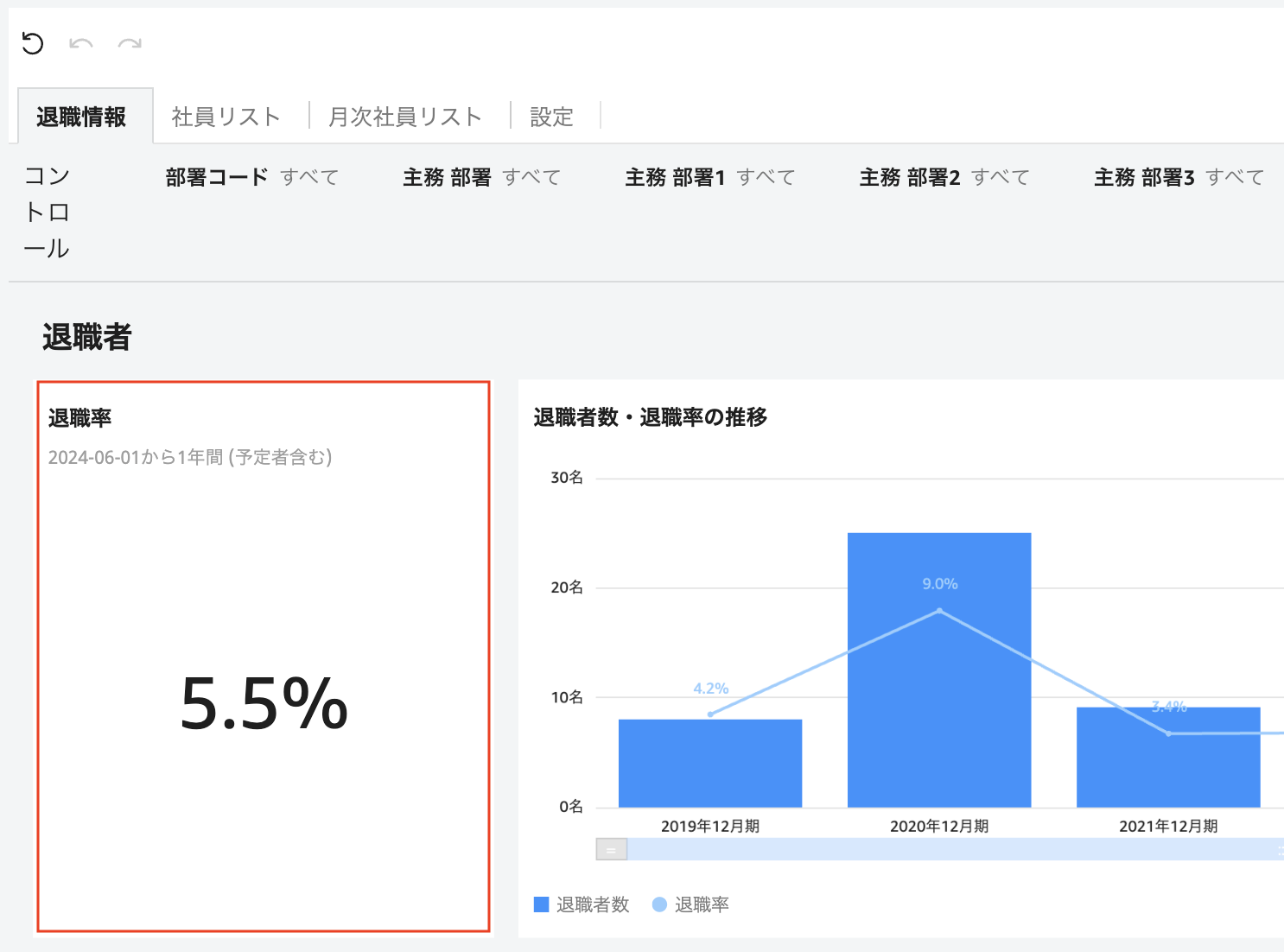The width and height of the screenshot is (1284, 952).
Task: Click the chart's horizontal scrollbar track
Action: coord(950,850)
